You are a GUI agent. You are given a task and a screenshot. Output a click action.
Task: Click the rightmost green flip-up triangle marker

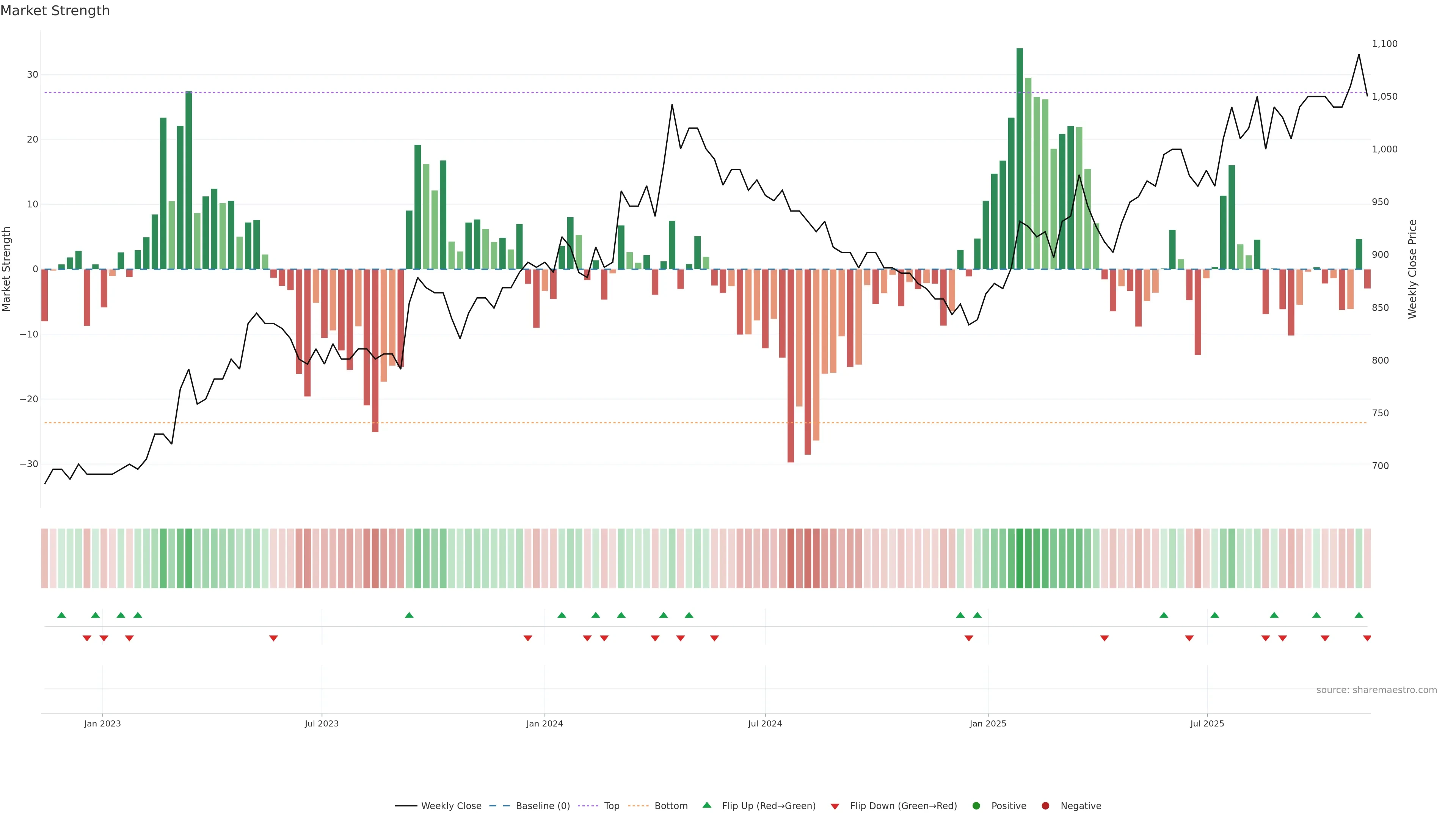(x=1359, y=615)
